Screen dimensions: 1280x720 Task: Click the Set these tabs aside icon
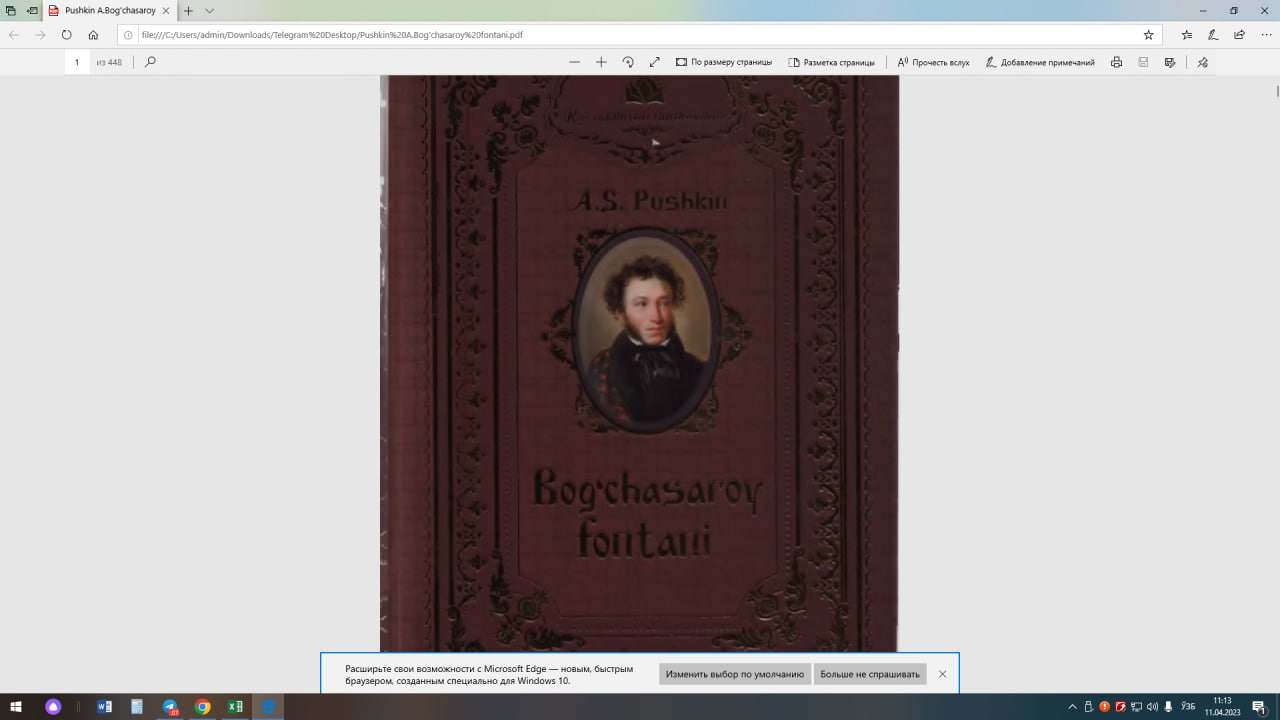click(32, 10)
